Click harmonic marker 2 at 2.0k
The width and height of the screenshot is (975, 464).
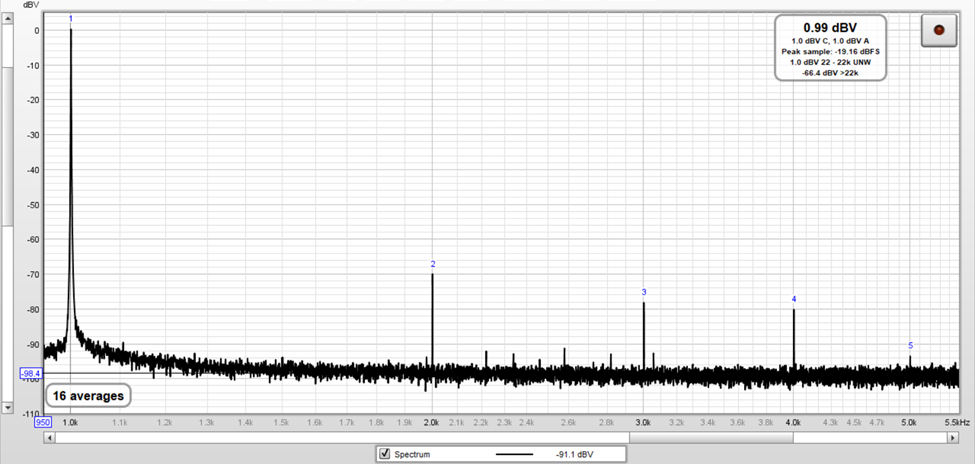[433, 264]
